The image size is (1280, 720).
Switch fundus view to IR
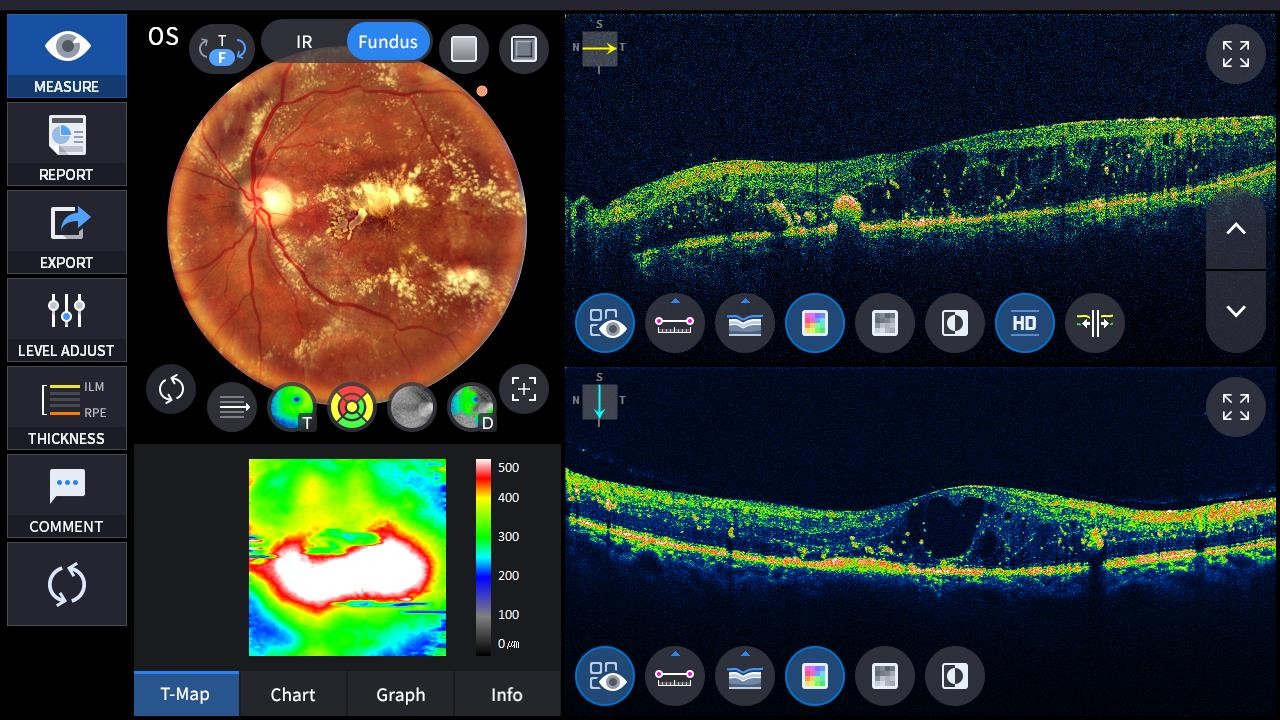pos(304,42)
